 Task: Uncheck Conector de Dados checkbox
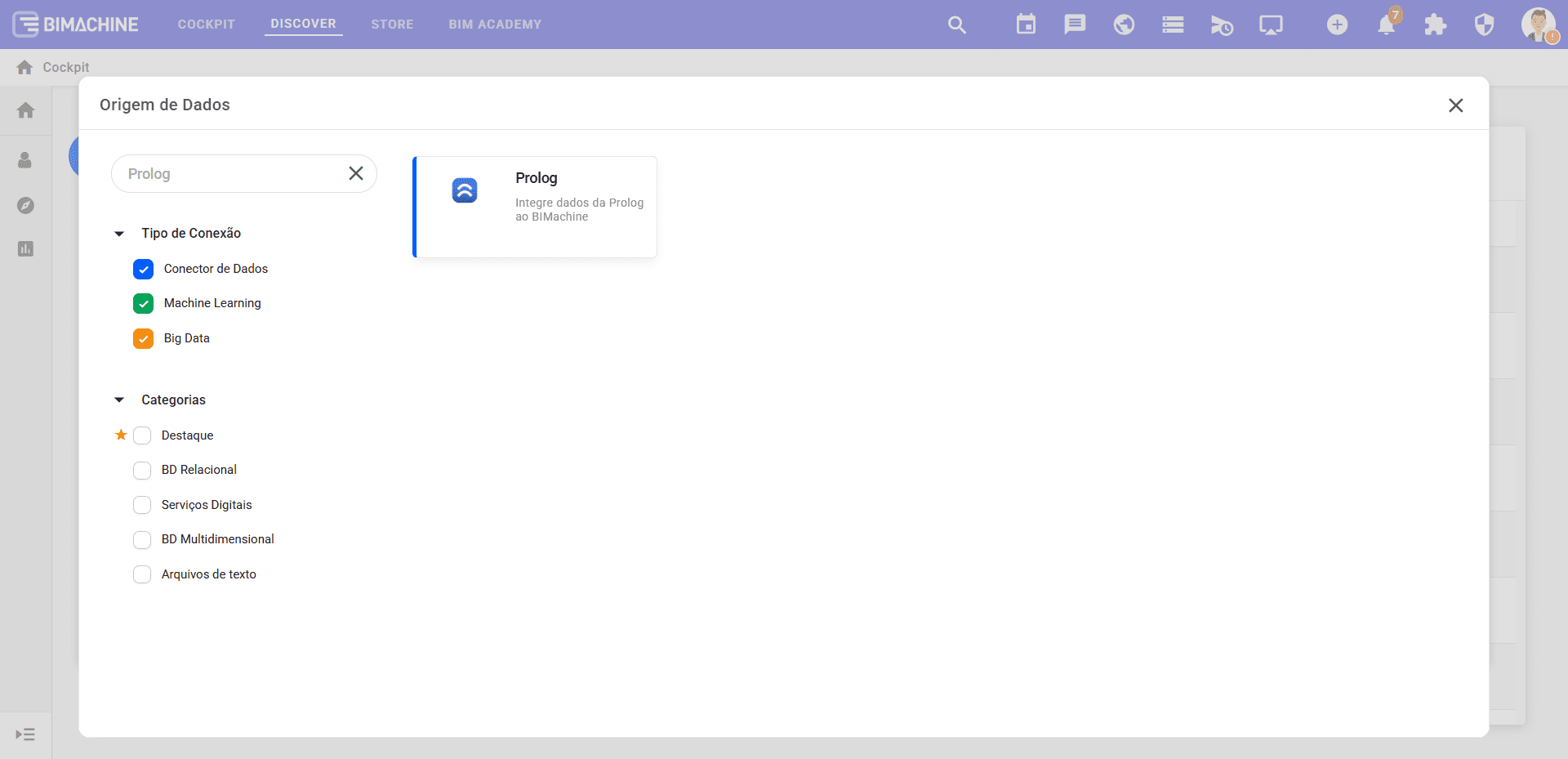[x=144, y=269]
